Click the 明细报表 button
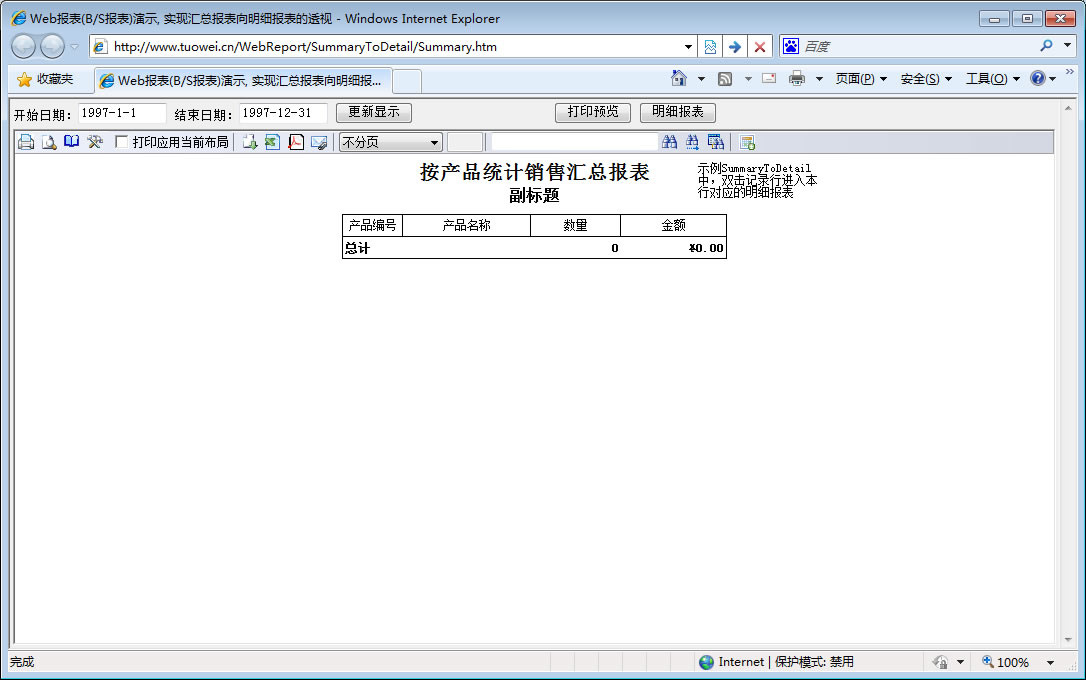1086x680 pixels. [677, 112]
